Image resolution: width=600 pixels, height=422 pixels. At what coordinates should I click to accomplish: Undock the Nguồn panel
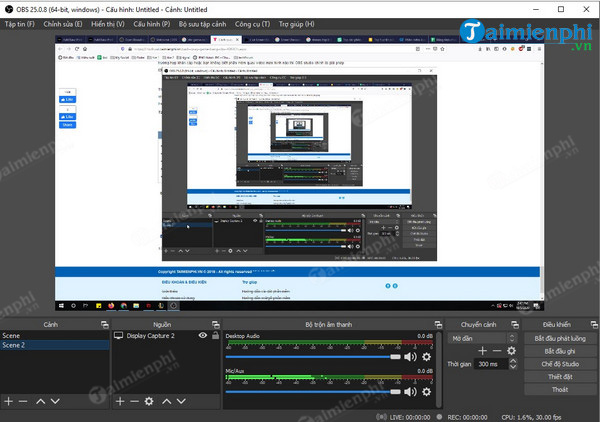coord(216,324)
